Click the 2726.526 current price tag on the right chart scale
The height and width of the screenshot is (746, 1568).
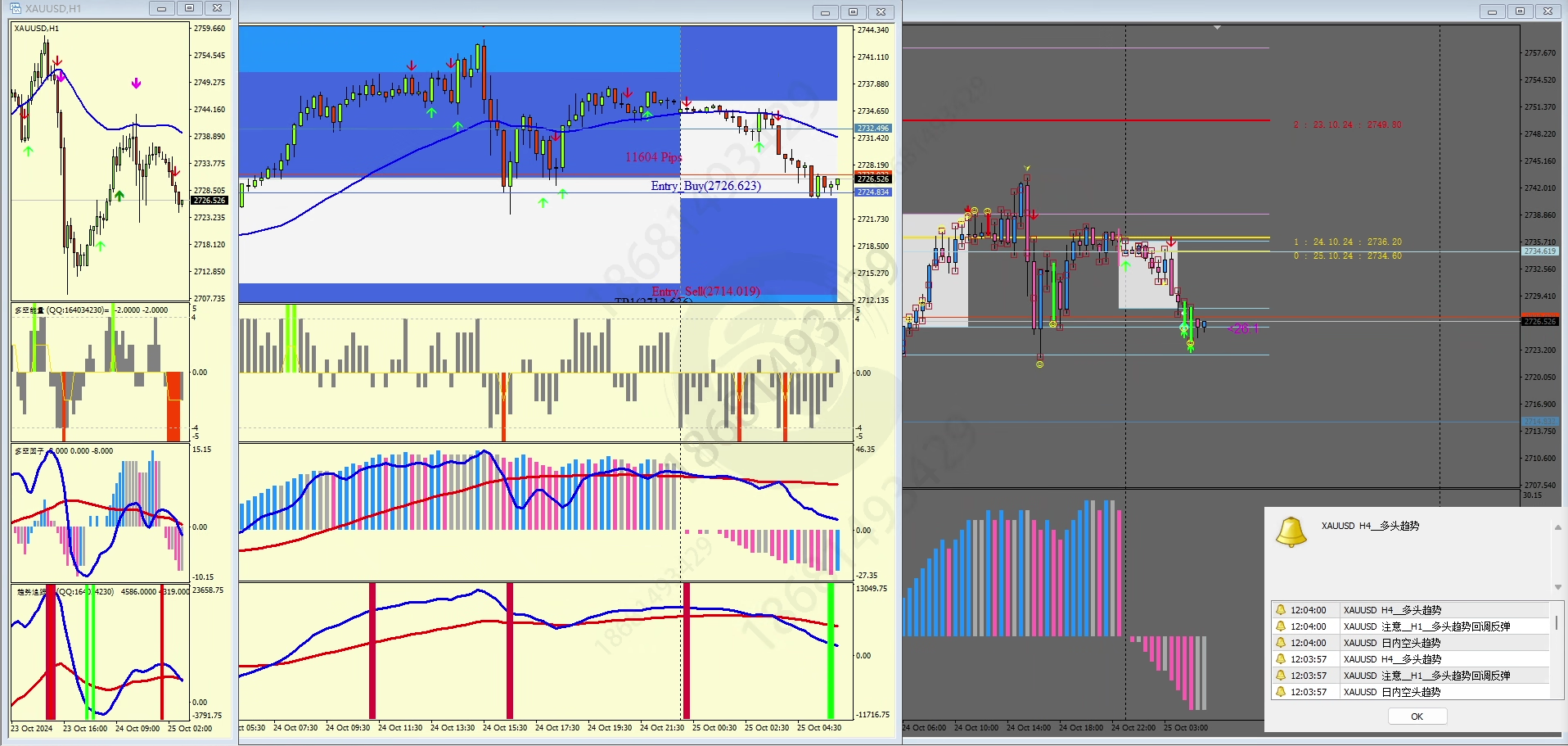point(1540,322)
